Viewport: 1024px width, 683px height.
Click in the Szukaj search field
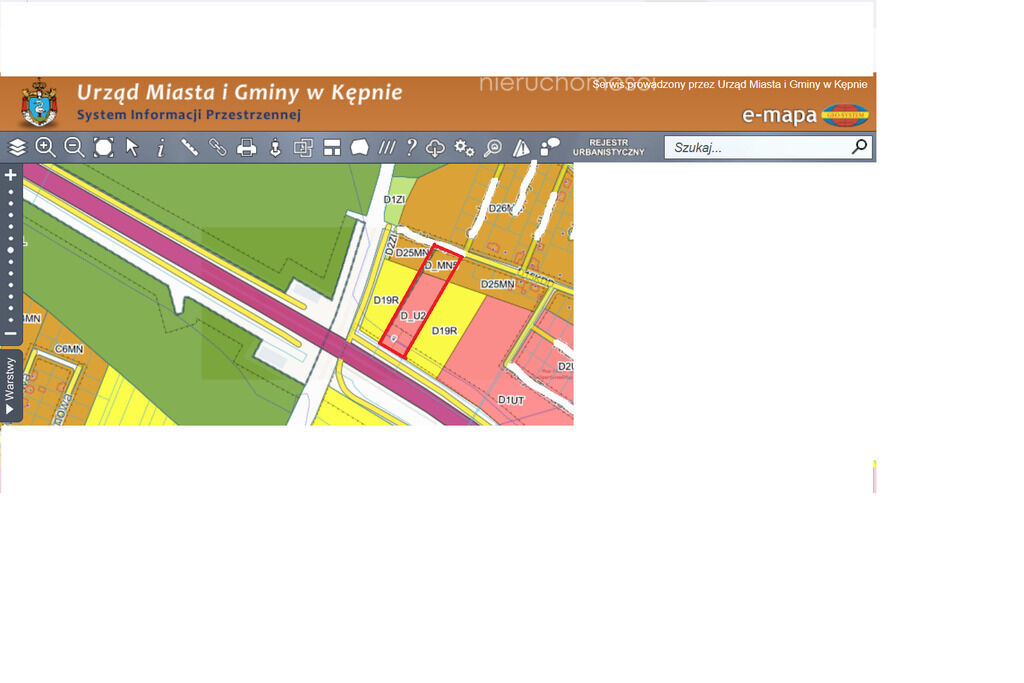coord(758,148)
